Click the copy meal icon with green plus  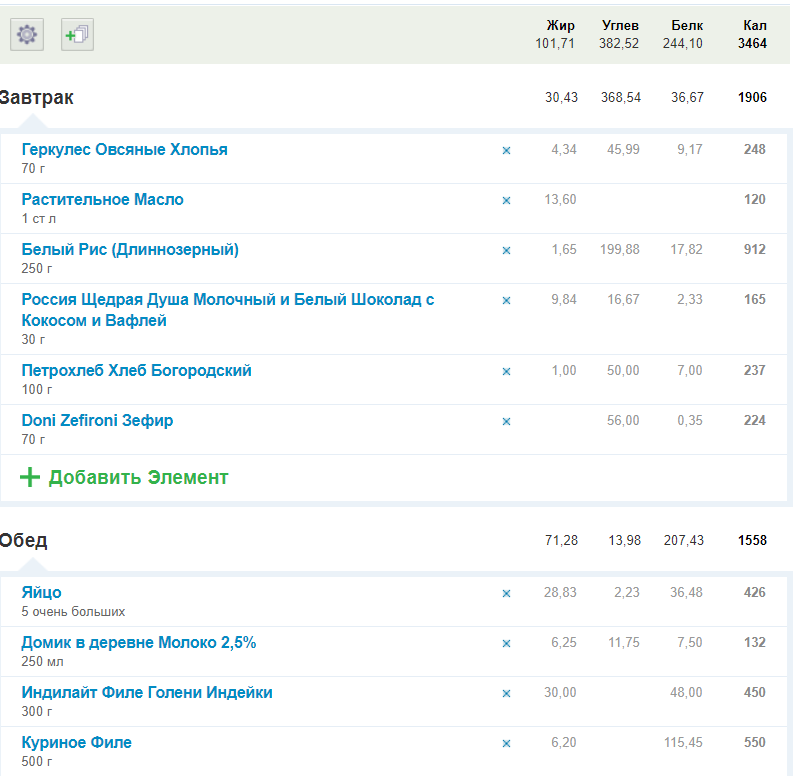(77, 35)
